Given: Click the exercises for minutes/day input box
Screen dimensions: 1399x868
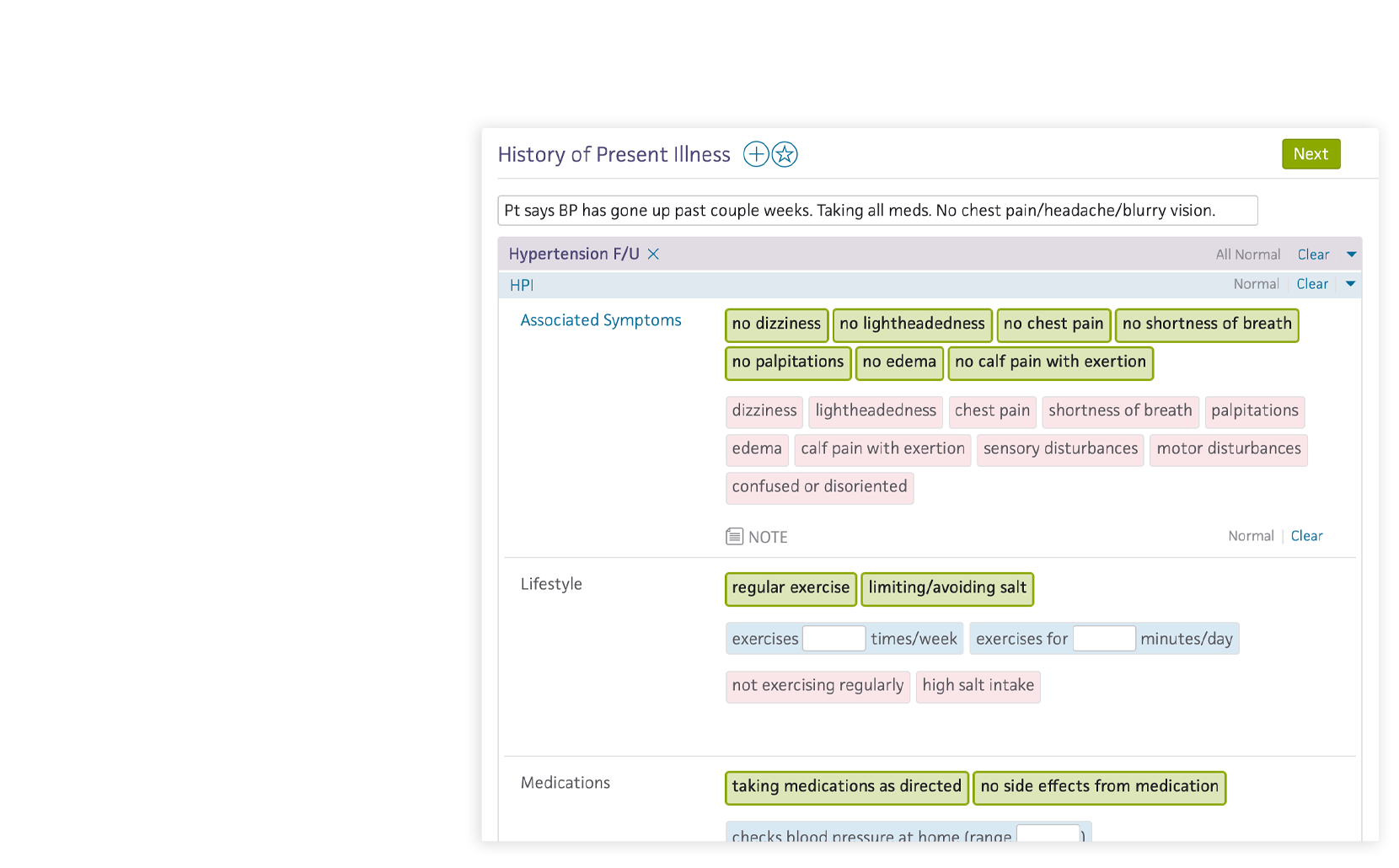Looking at the screenshot, I should click(1104, 639).
